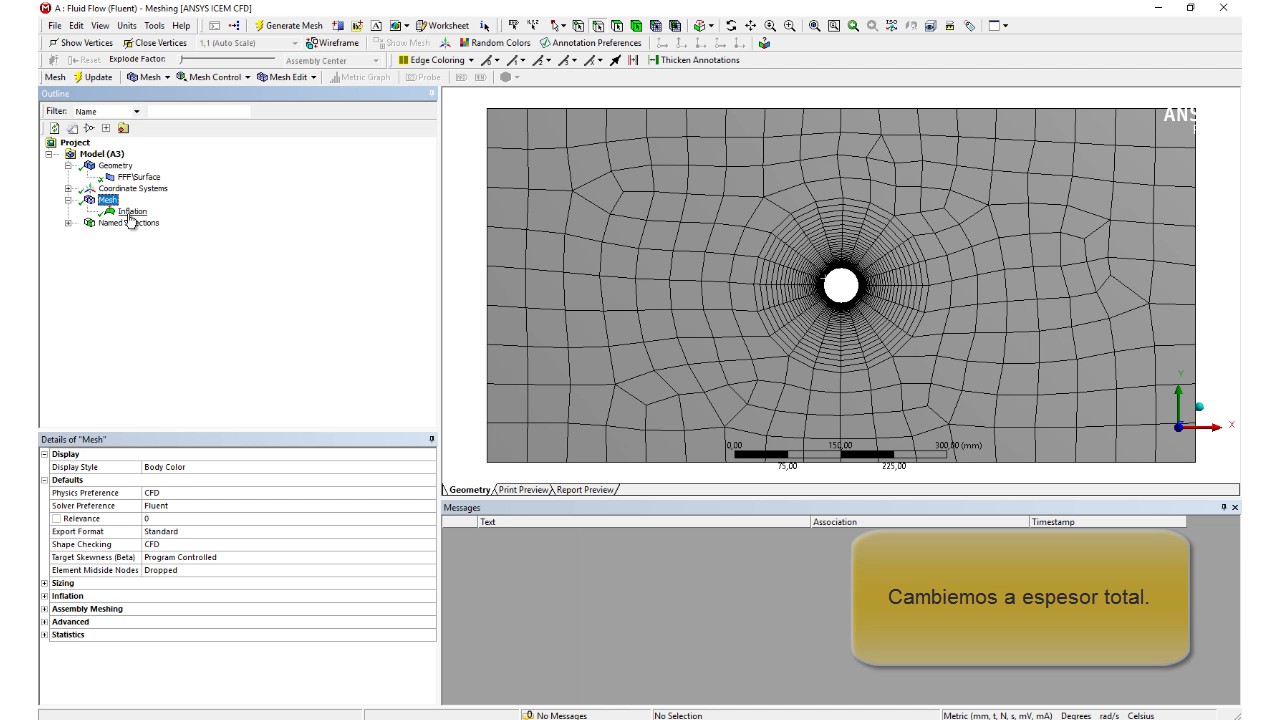Toggle Close Vertices
1280x720 pixels.
[x=155, y=43]
